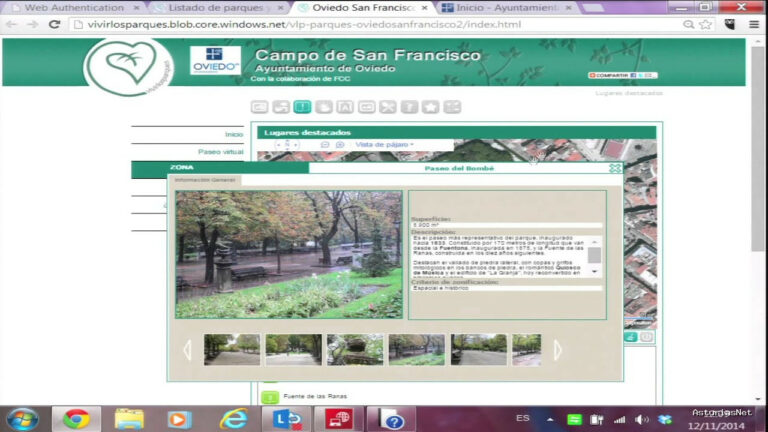Screen dimensions: 768x432
Task: Open a new browser tab
Action: (593, 8)
